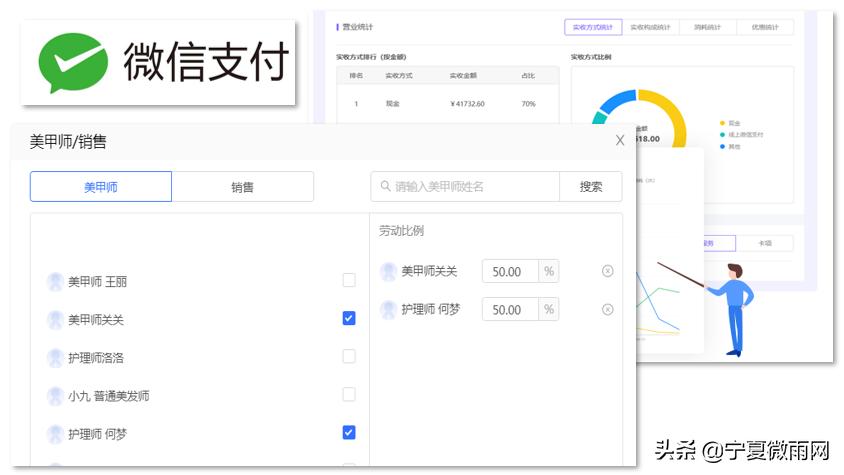The height and width of the screenshot is (475, 844).
Task: Edit the 50.00 ratio for 美甲师关关
Action: click(x=510, y=271)
